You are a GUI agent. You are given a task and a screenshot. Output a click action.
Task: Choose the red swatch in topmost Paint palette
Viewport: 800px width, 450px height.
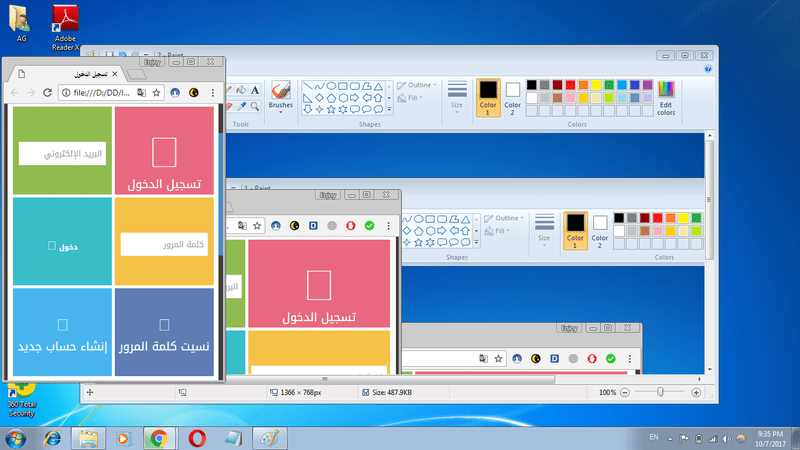tap(571, 85)
